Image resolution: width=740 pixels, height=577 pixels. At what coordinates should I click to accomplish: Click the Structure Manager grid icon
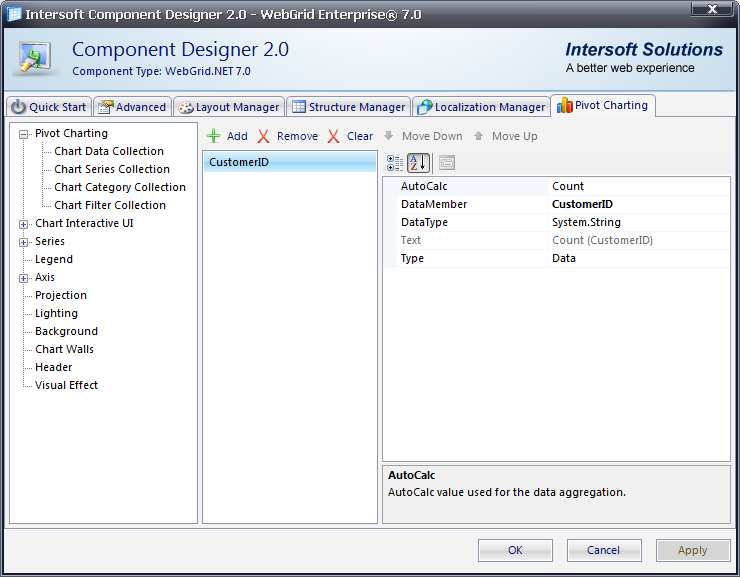point(299,107)
